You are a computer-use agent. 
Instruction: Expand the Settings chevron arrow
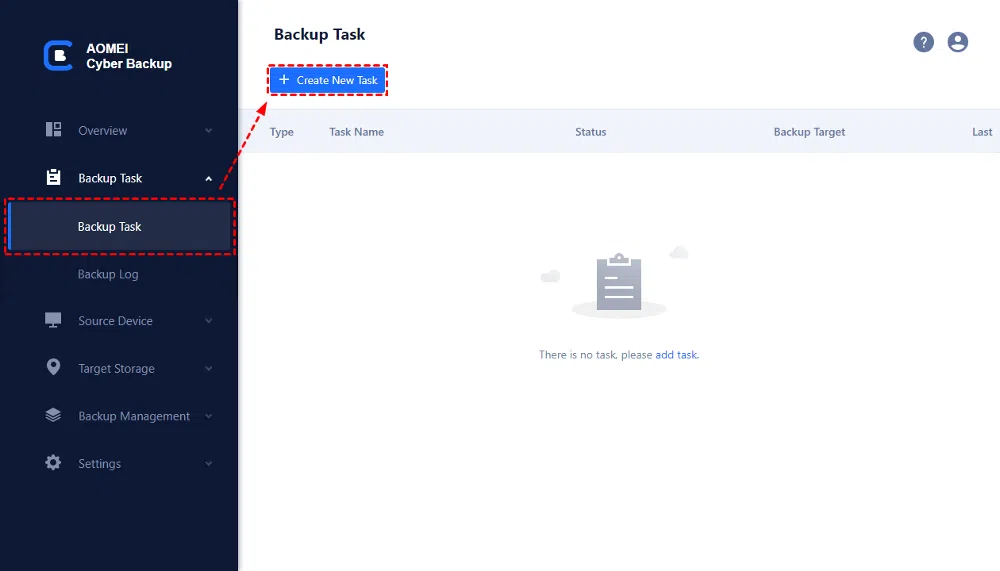pos(209,465)
